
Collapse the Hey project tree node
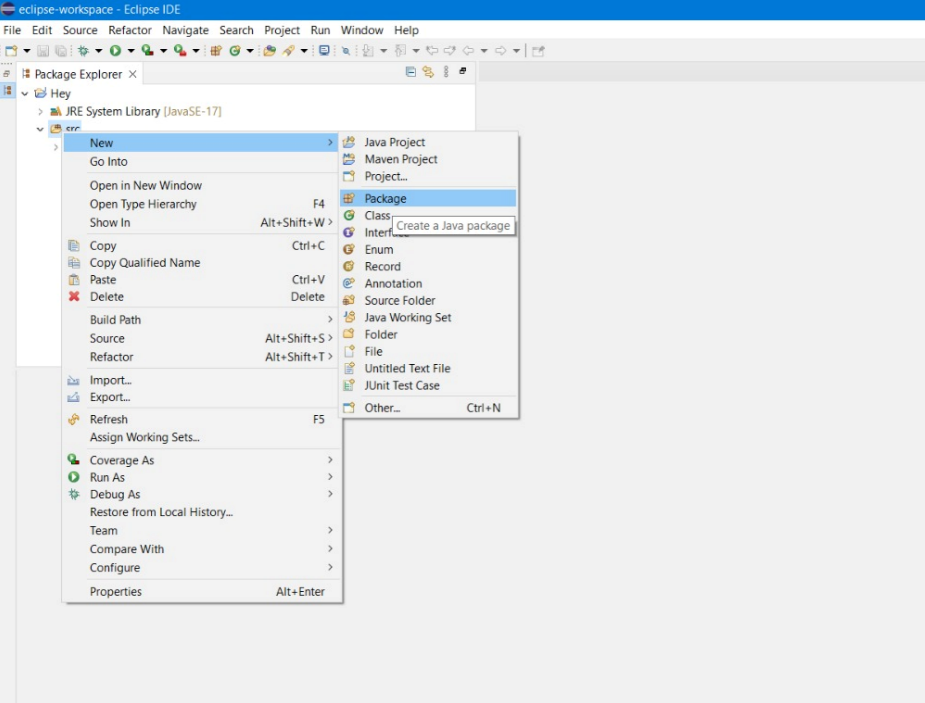[x=25, y=93]
